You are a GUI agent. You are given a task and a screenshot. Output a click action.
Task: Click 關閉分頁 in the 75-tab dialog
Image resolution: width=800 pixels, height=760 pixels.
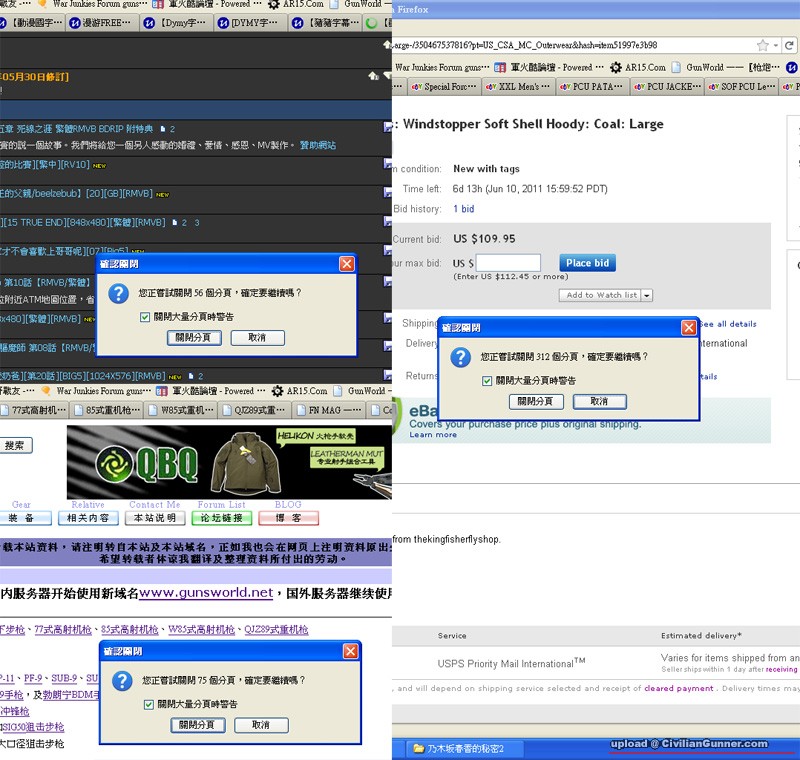(198, 724)
